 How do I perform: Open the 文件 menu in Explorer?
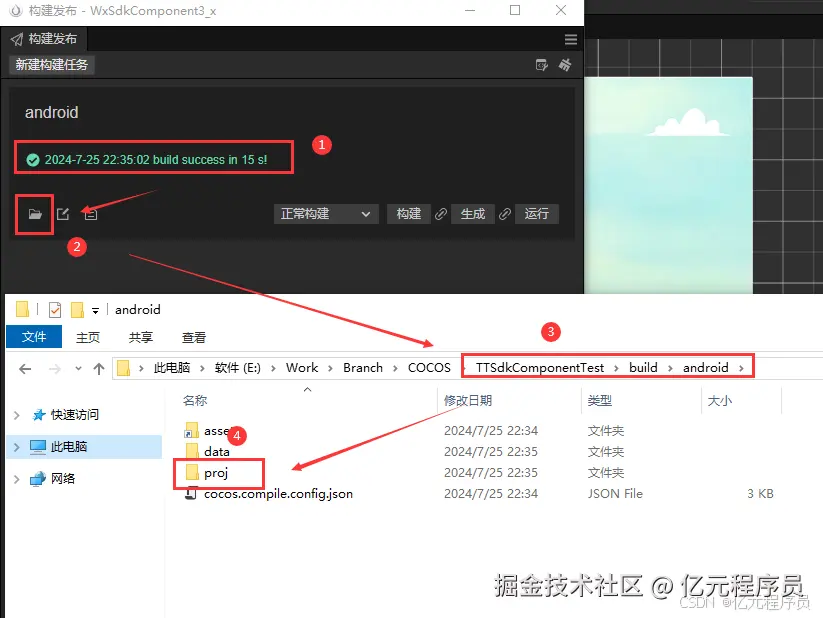coord(33,336)
